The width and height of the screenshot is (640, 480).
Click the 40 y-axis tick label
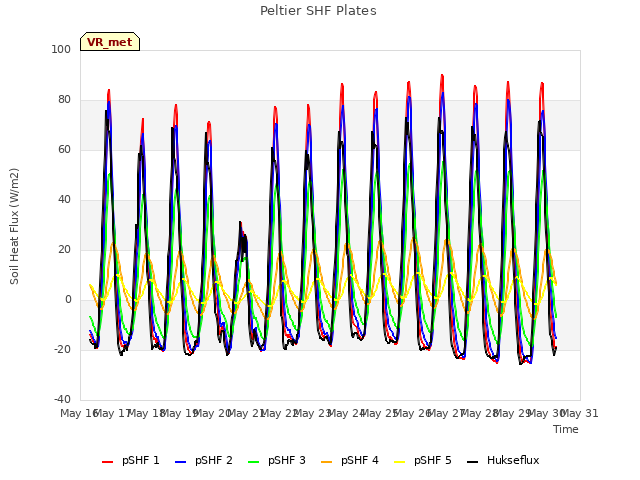[x=64, y=200]
